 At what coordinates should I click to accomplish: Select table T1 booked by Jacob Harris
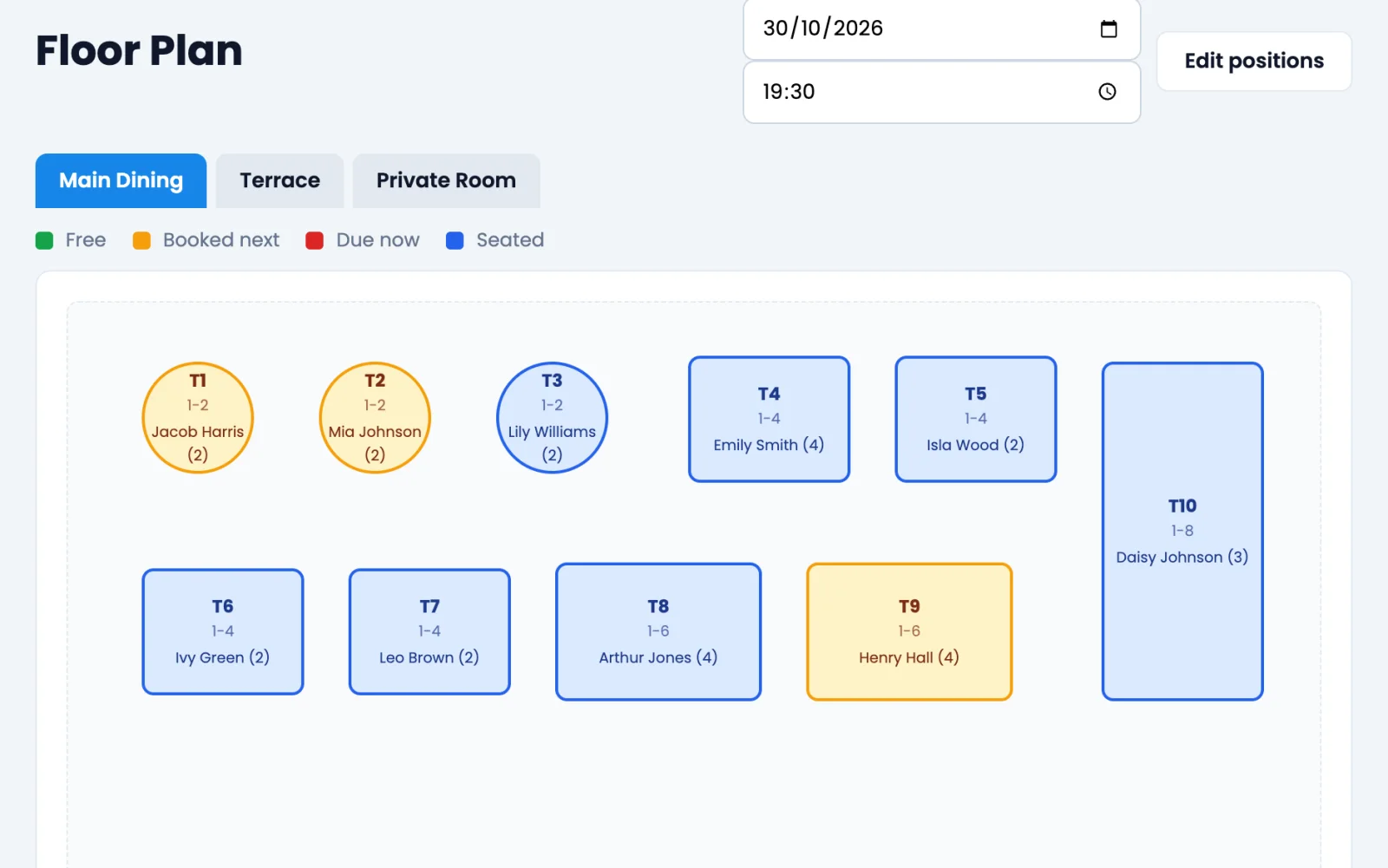198,417
